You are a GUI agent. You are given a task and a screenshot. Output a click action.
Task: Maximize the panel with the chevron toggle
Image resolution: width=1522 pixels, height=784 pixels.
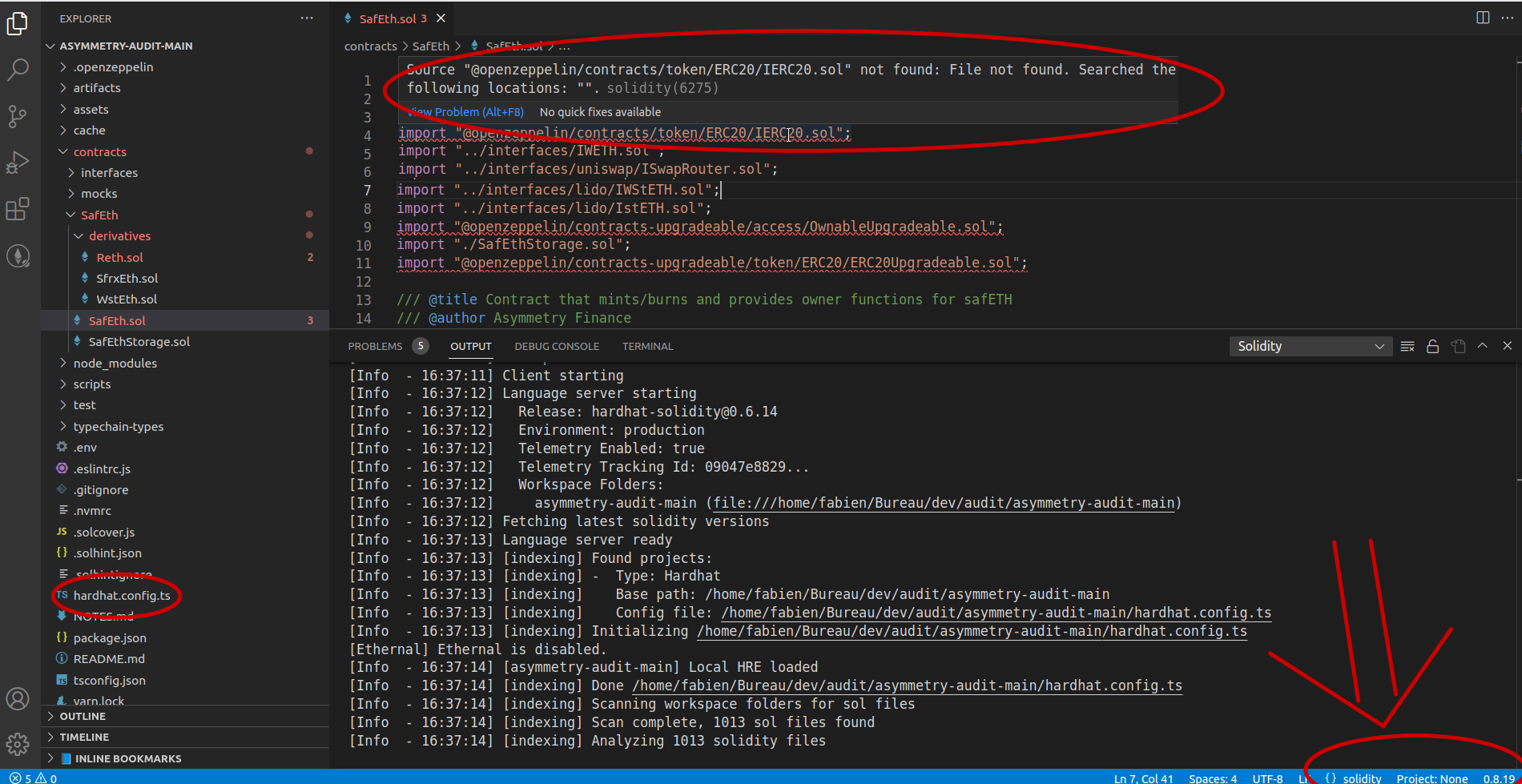1483,346
